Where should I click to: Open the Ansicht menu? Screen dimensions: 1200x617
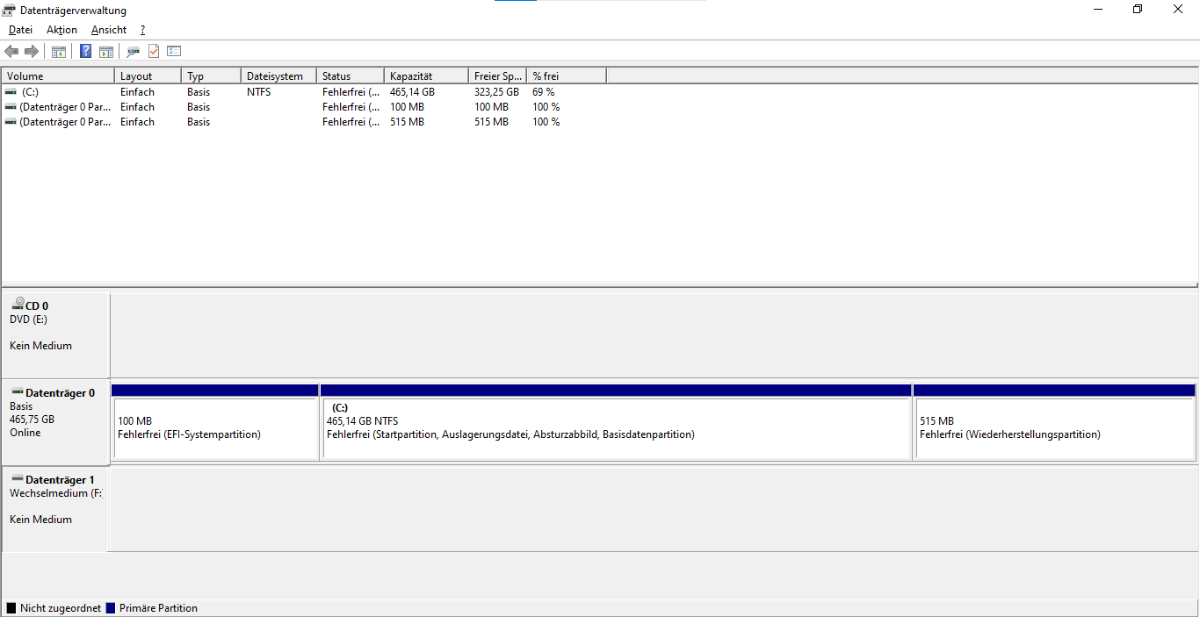click(109, 30)
